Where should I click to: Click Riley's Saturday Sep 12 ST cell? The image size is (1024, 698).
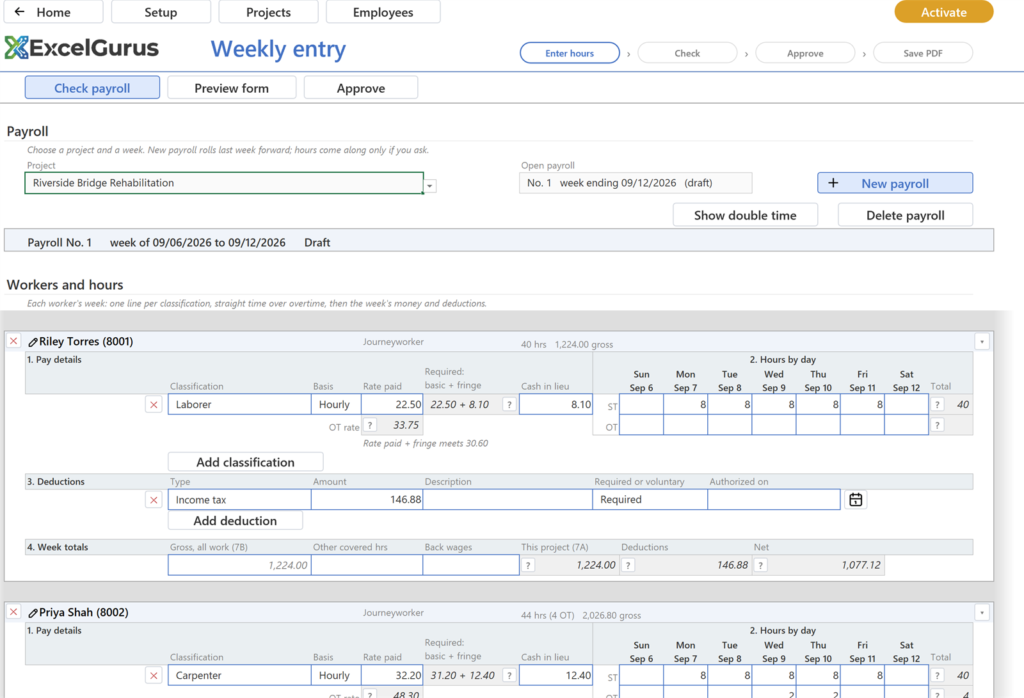point(906,405)
